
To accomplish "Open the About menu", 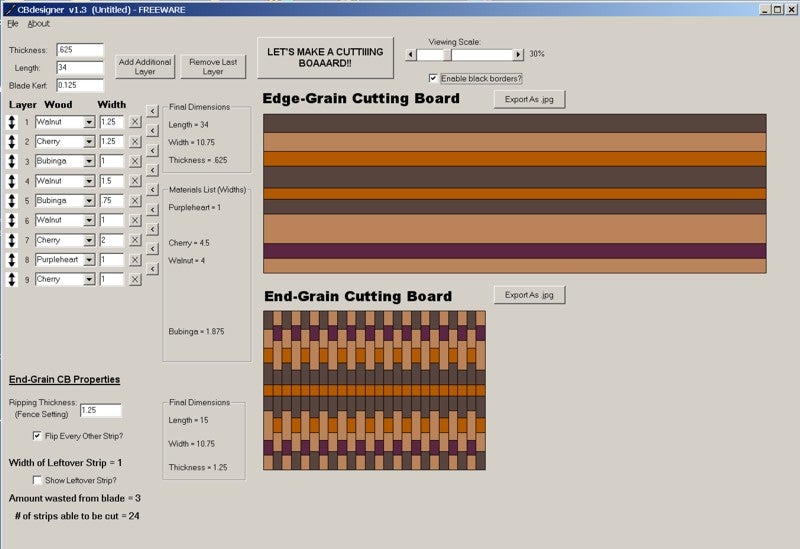I will pos(38,23).
